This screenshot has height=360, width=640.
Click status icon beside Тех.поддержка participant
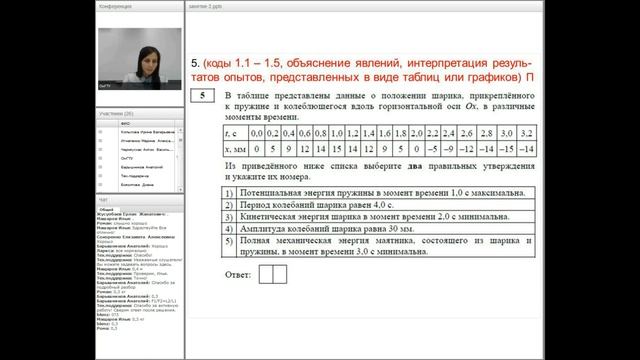pyautogui.click(x=100, y=176)
